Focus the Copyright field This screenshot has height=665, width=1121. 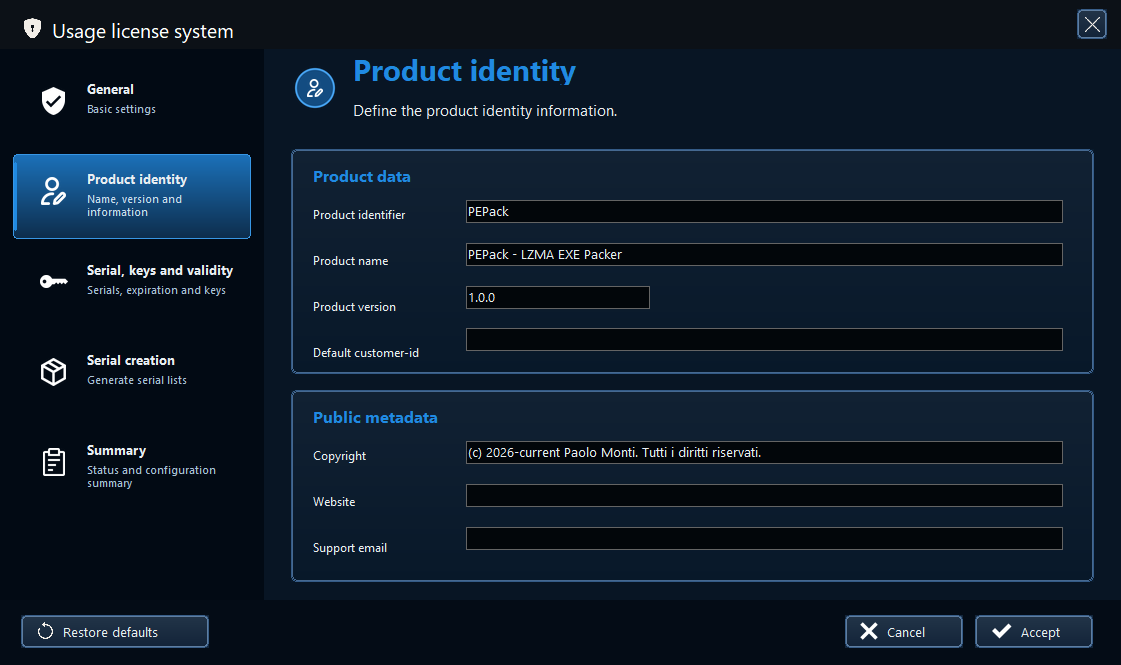(764, 453)
